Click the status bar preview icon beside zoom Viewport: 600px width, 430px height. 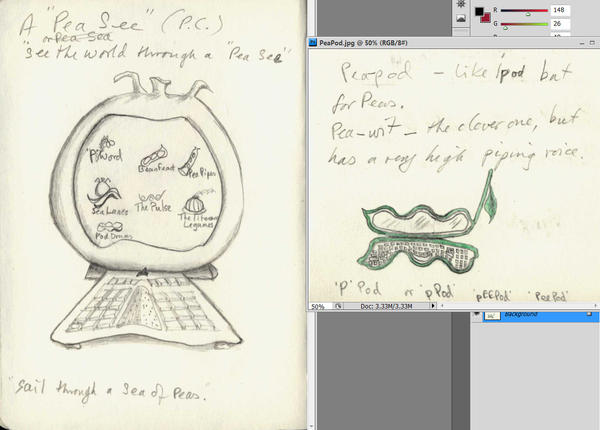click(338, 306)
